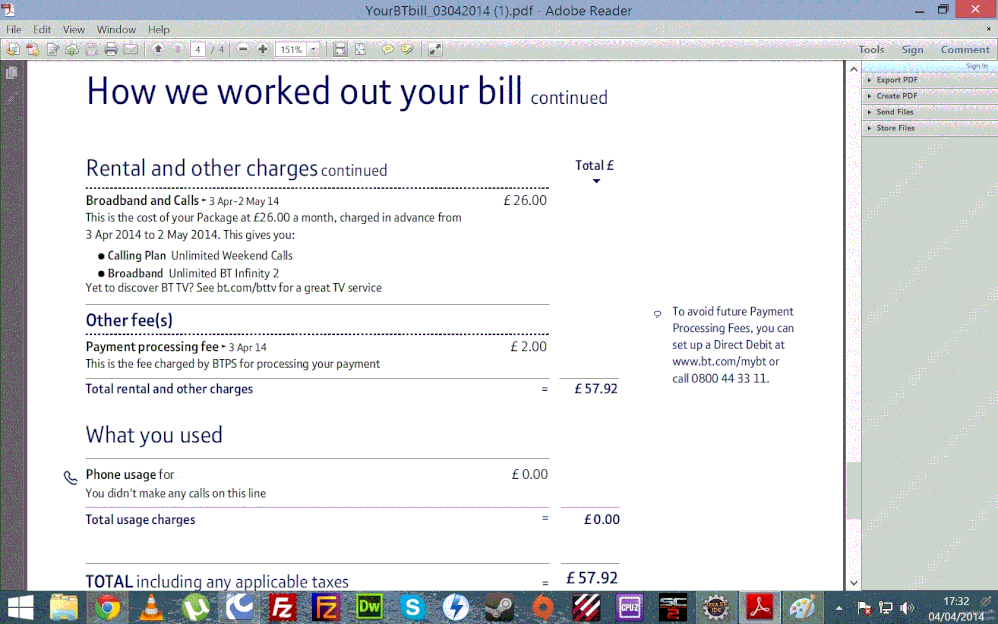Viewport: 998px width, 624px height.
Task: Open the View menu
Action: (x=74, y=29)
